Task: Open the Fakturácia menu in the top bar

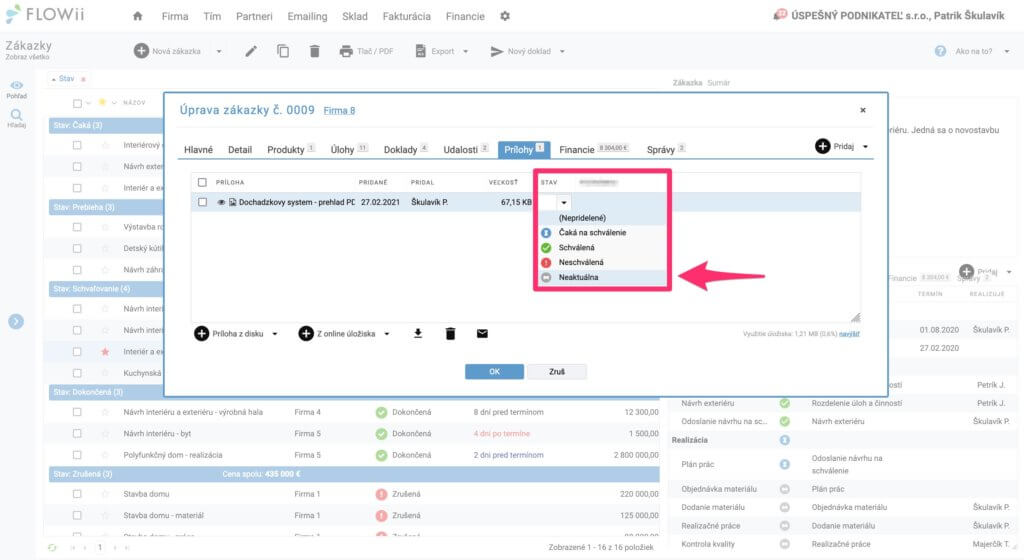Action: [406, 16]
